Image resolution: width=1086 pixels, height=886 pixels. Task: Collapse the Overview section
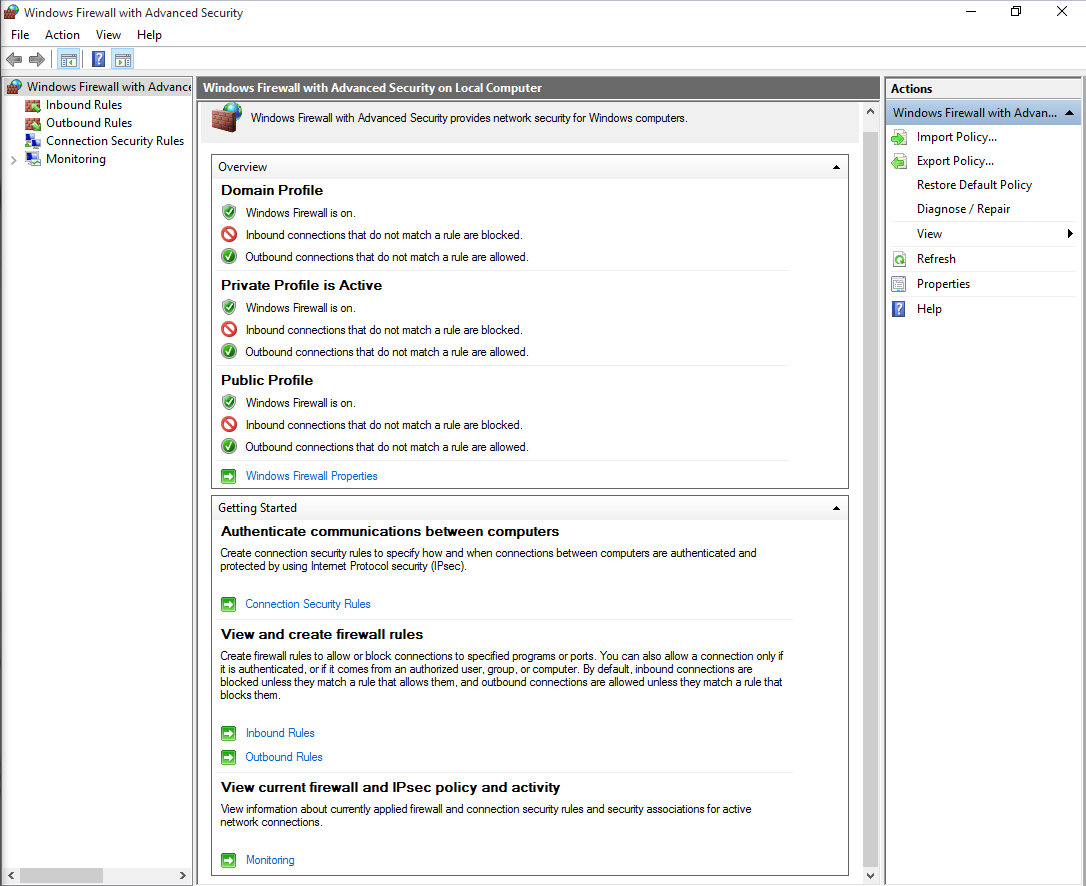836,167
